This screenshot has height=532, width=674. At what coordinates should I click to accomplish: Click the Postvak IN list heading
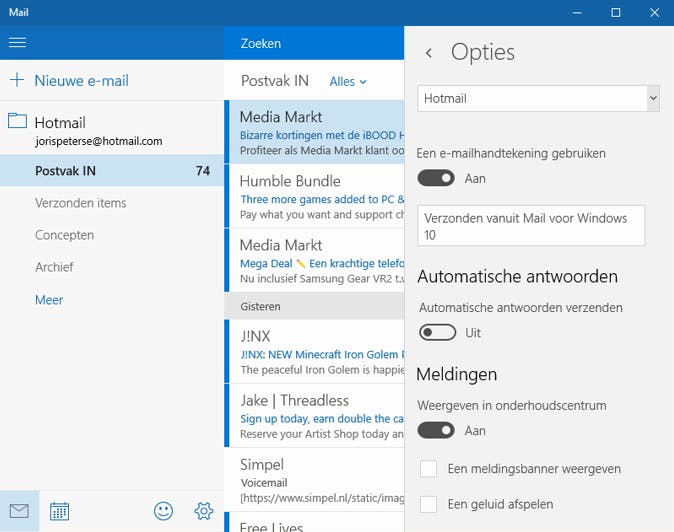point(275,81)
